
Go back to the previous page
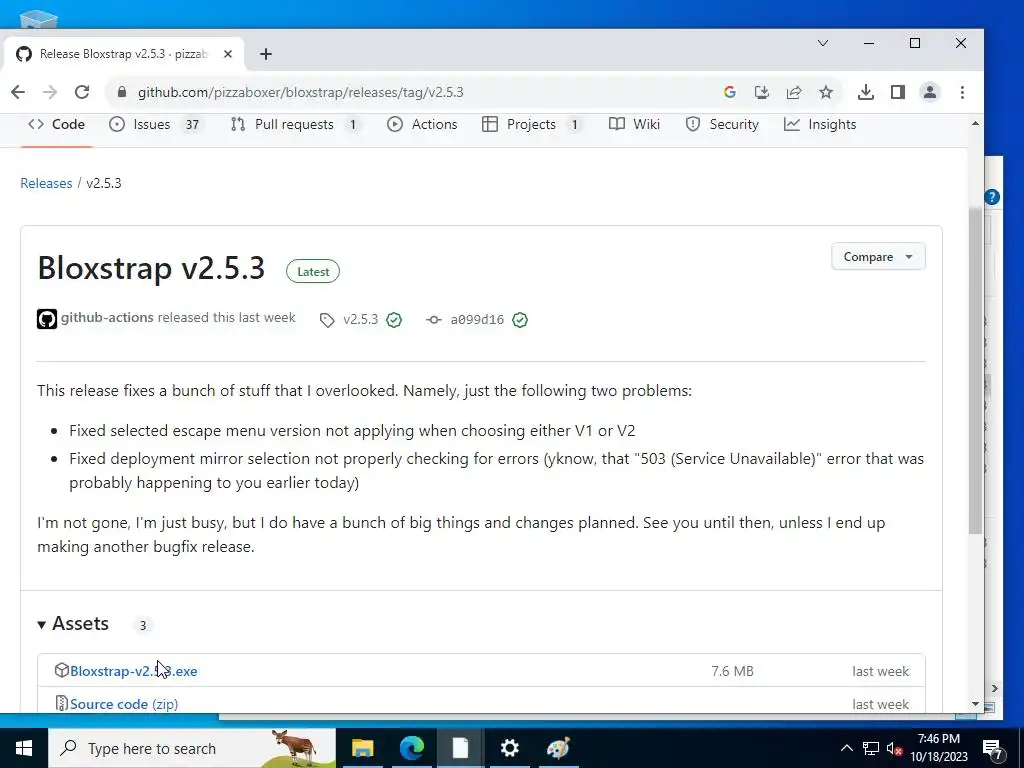pos(18,92)
